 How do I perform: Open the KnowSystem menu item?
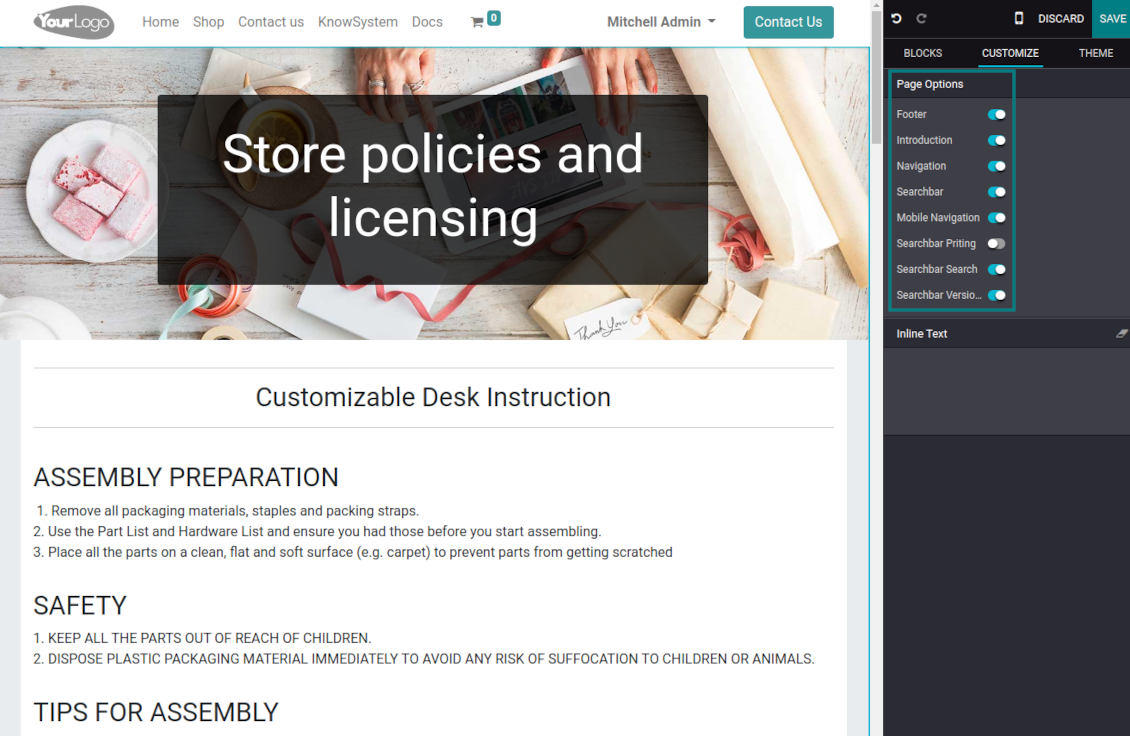[x=357, y=22]
